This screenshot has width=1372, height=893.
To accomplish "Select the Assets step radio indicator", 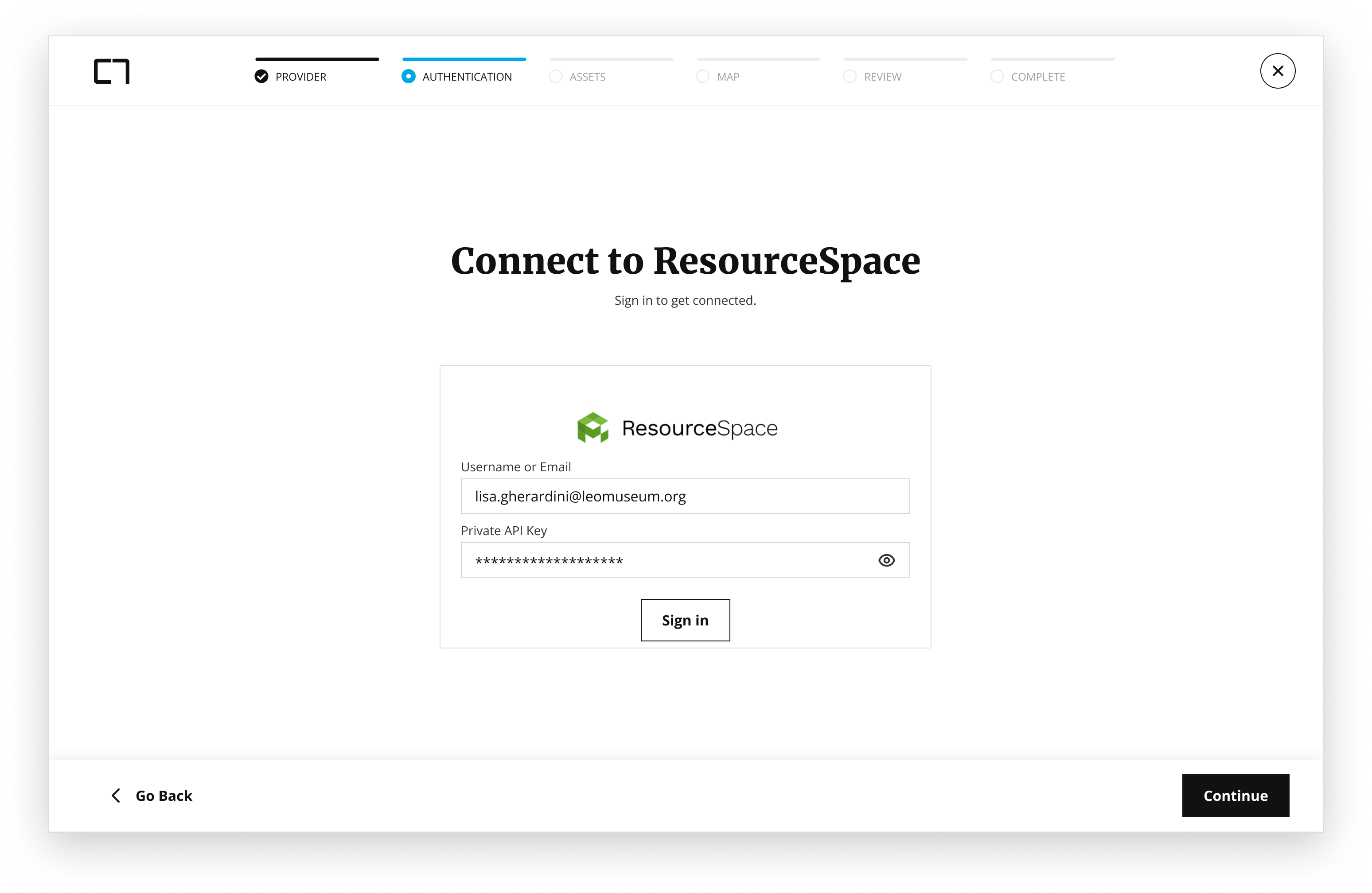I will click(x=555, y=77).
